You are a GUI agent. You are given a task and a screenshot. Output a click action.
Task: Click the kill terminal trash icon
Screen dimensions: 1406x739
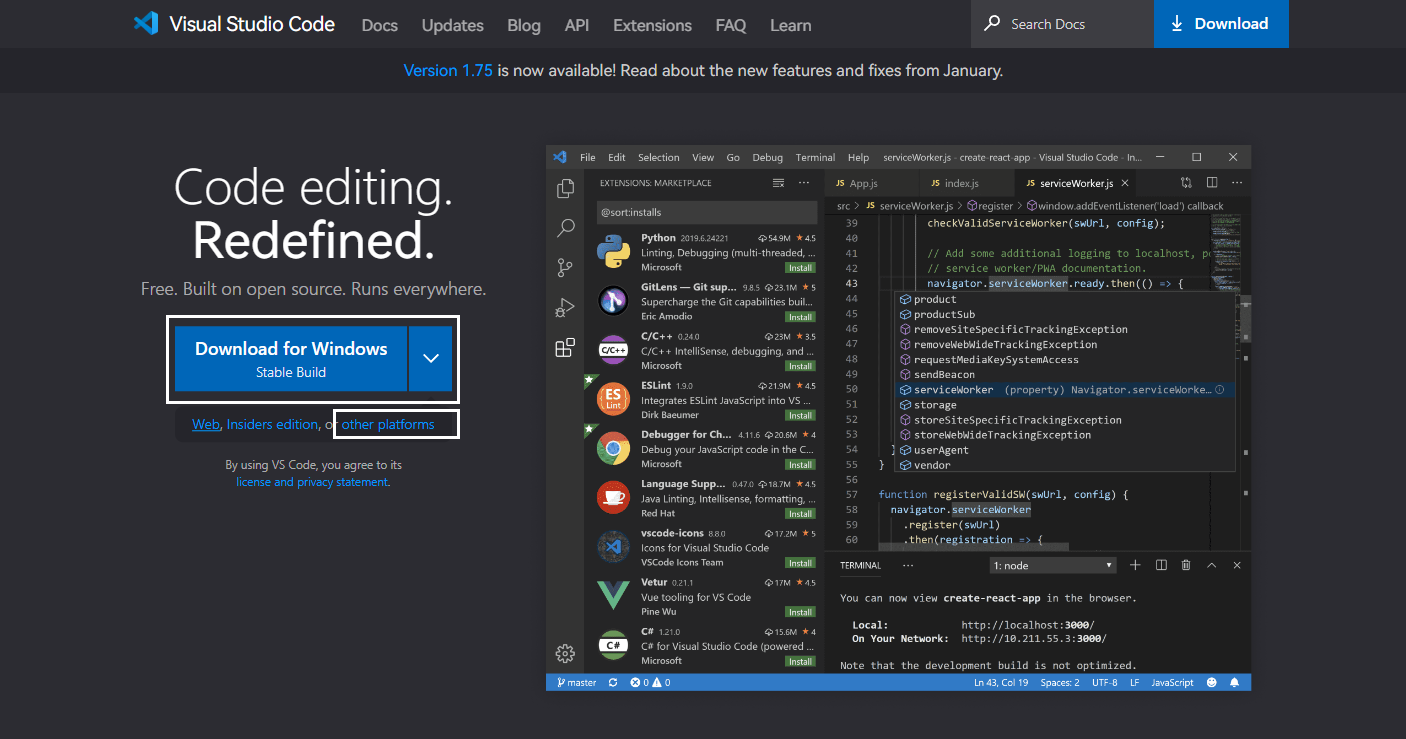(x=1186, y=565)
